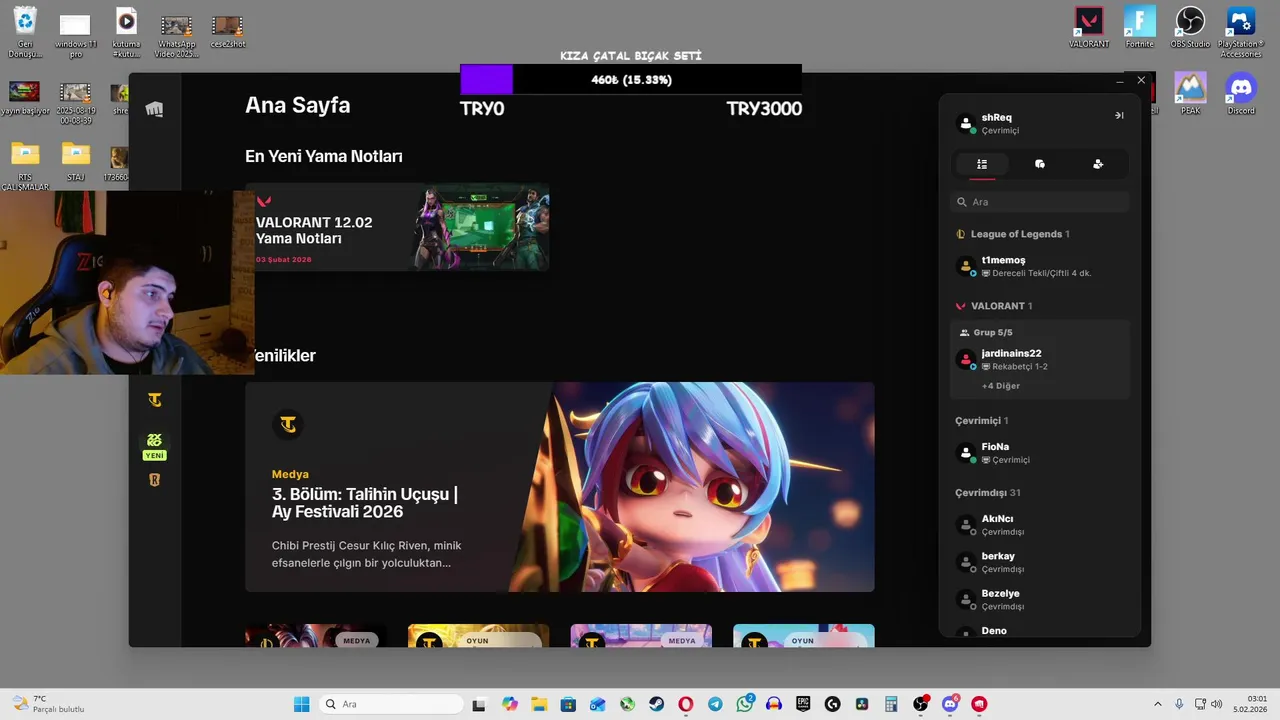
Task: Select offline friend berkay
Action: pyautogui.click(x=1040, y=562)
